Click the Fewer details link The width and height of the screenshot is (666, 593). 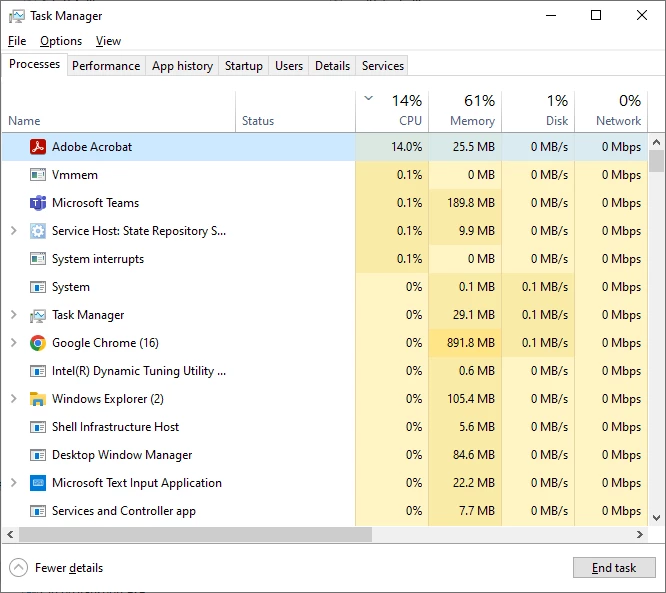(69, 568)
